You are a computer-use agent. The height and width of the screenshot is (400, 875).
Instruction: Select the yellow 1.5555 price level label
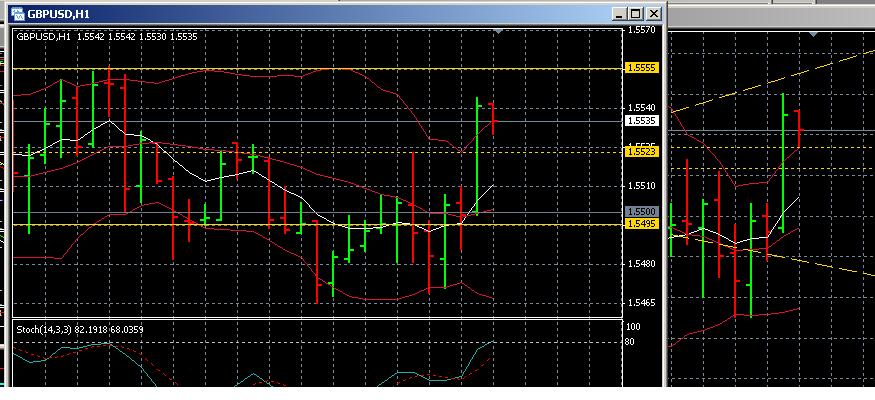click(x=640, y=68)
